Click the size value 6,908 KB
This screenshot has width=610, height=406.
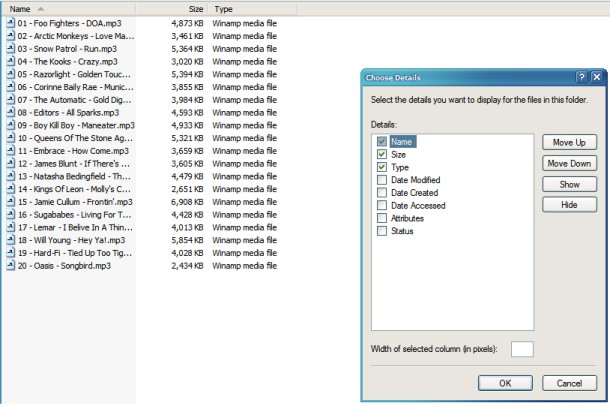(188, 202)
